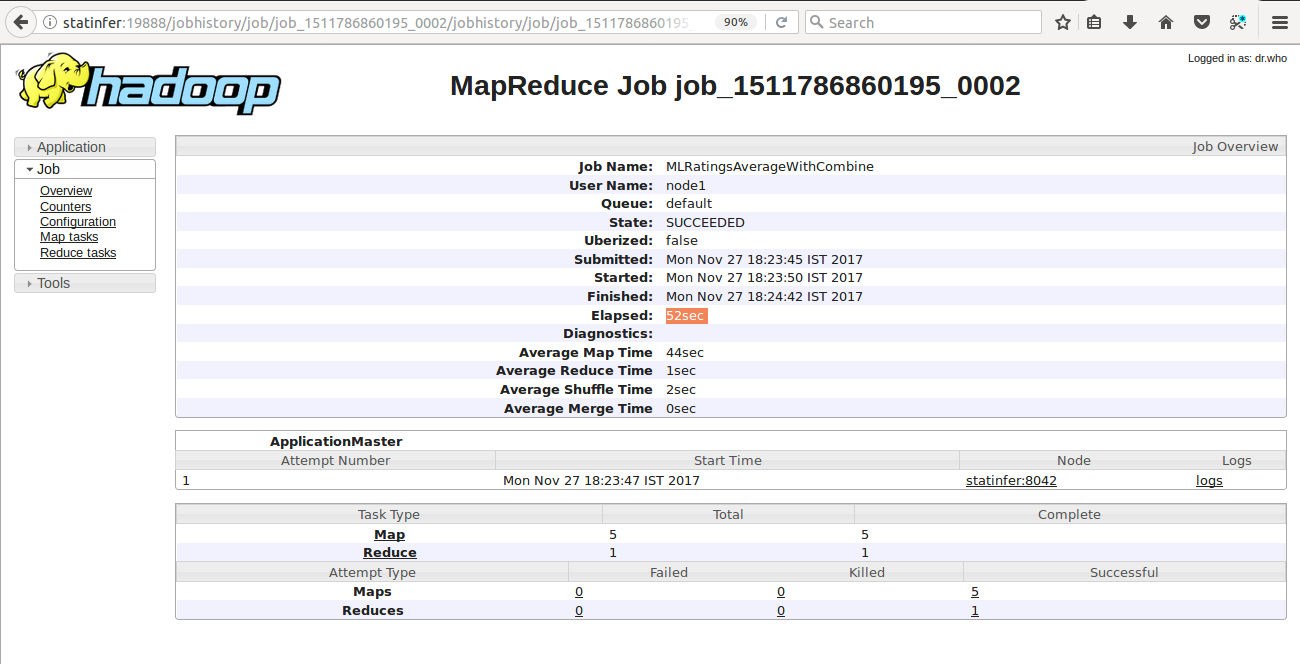The image size is (1300, 664).
Task: Click the Hadoop elephant logo
Action: tap(148, 84)
